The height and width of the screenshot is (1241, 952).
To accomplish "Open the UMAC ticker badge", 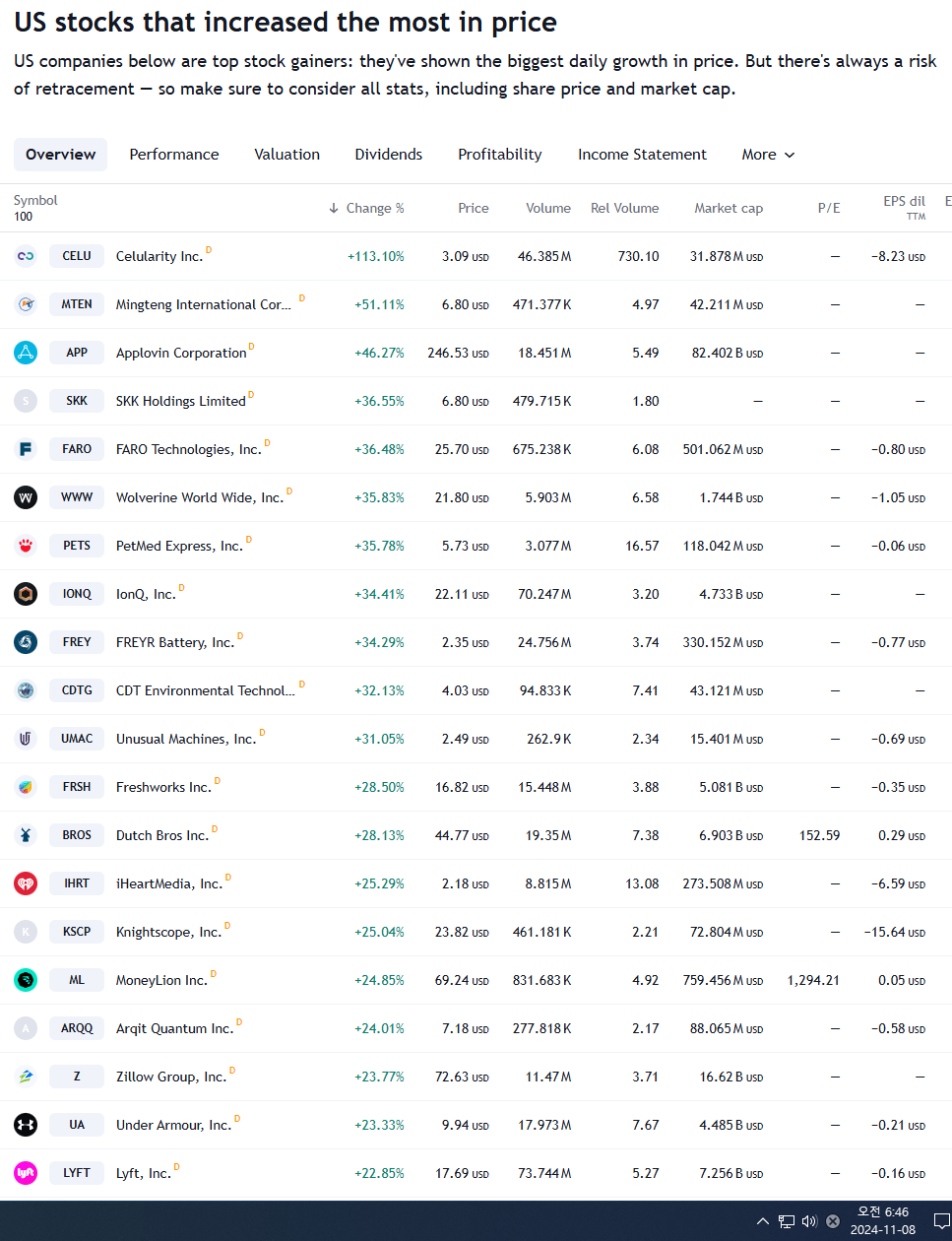I will tap(77, 739).
